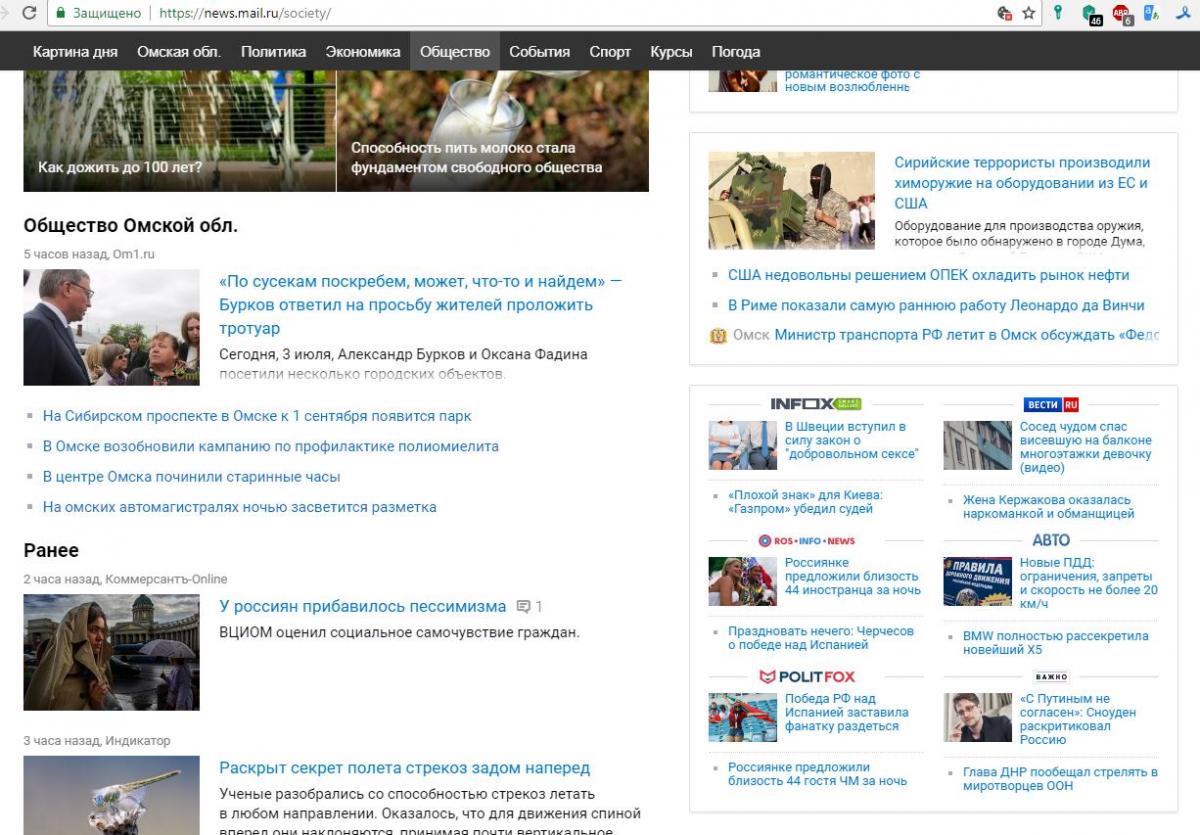Viewport: 1200px width, 835px height.
Task: Open the Погода tab
Action: point(736,51)
